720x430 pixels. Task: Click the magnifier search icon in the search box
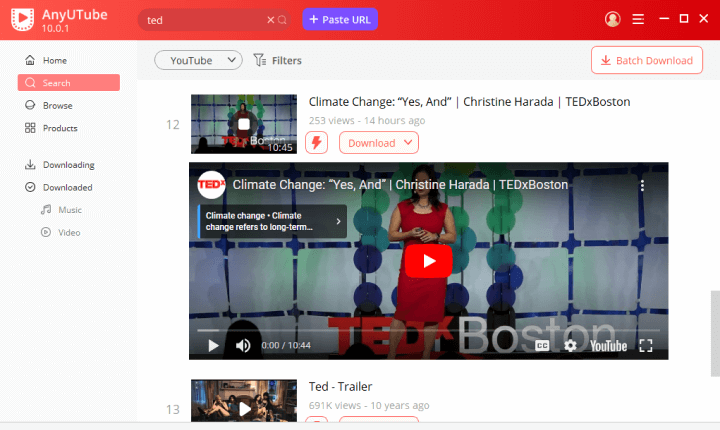(x=282, y=20)
